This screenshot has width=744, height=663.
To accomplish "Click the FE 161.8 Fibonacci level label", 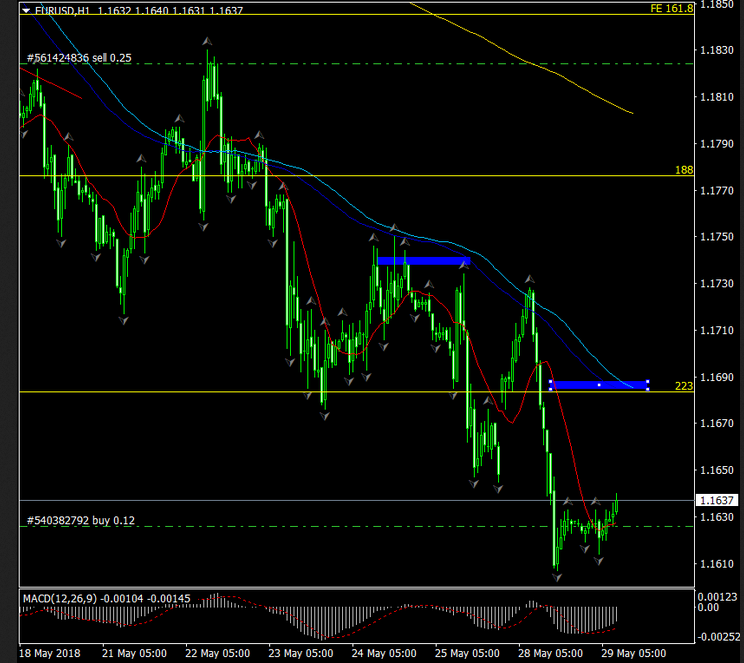I will (x=671, y=7).
